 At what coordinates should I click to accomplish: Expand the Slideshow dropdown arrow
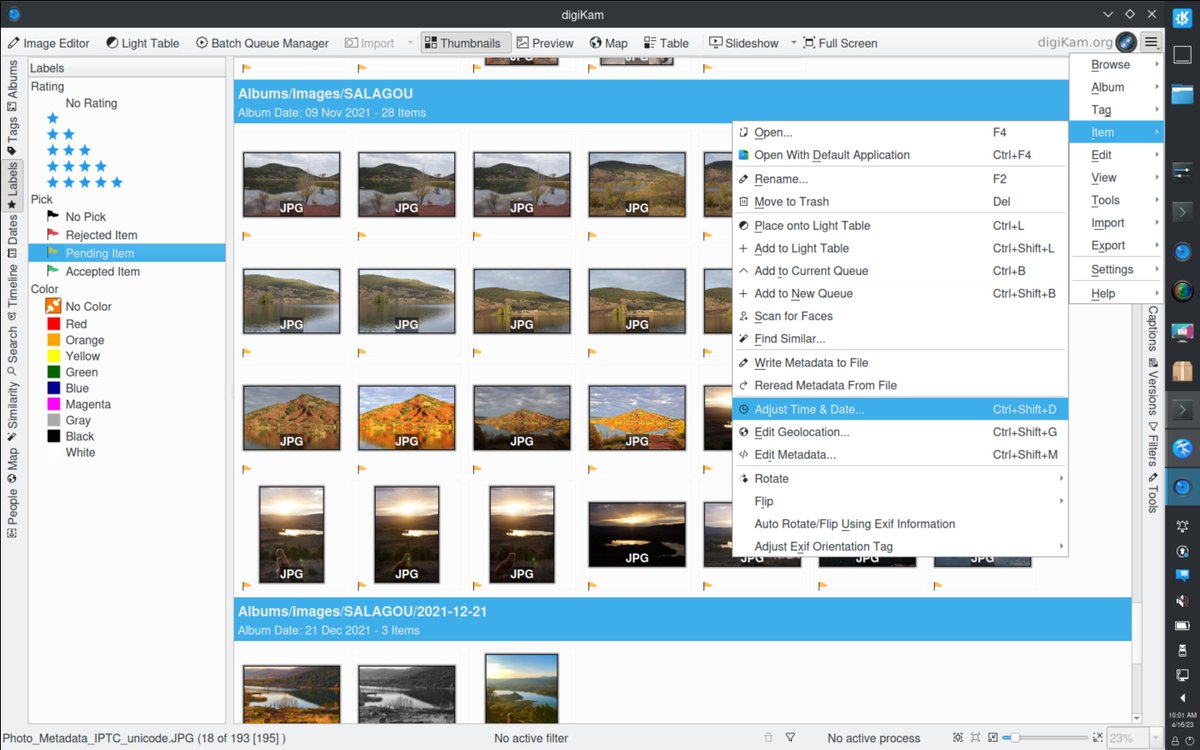[x=793, y=43]
